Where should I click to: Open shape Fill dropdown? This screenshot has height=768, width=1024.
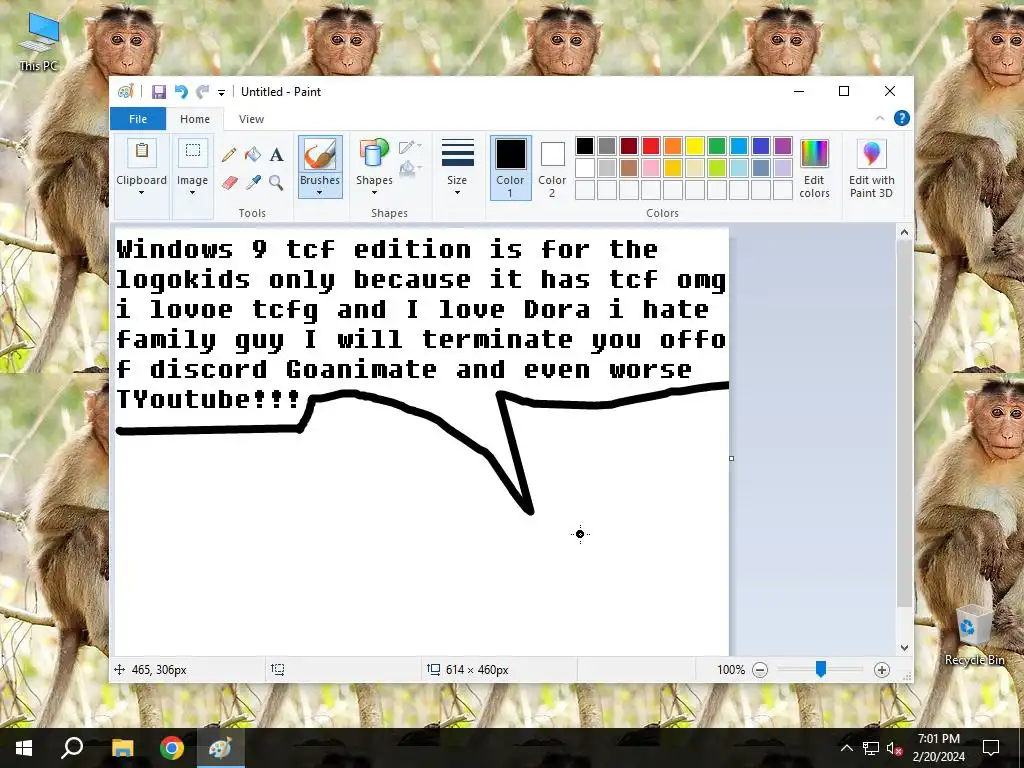pyautogui.click(x=410, y=169)
